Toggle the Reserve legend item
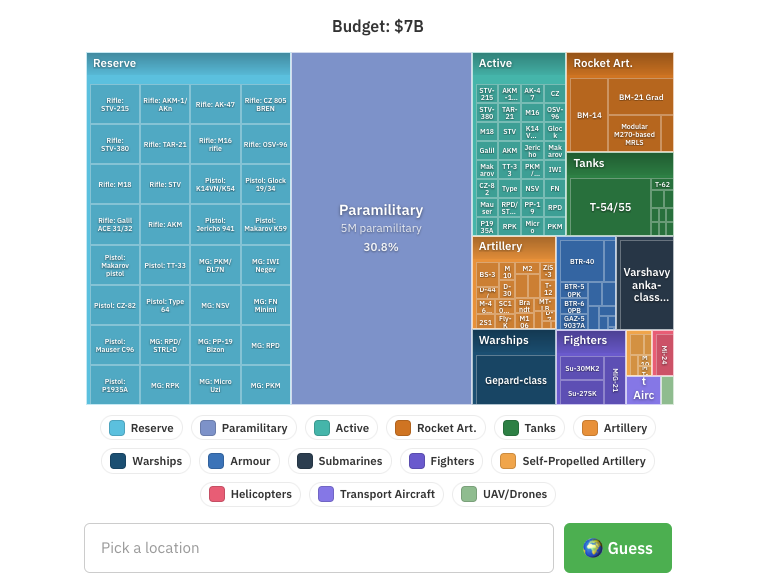766x584 pixels. 141,428
